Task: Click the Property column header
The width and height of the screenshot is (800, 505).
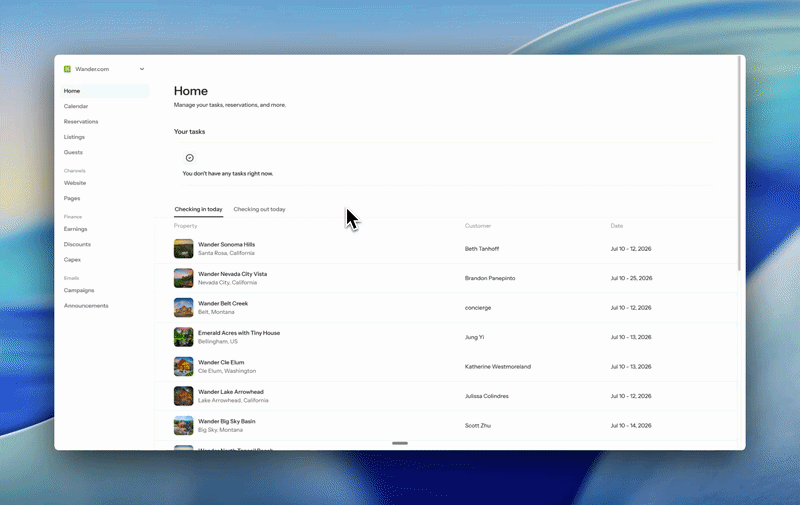Action: pyautogui.click(x=185, y=225)
